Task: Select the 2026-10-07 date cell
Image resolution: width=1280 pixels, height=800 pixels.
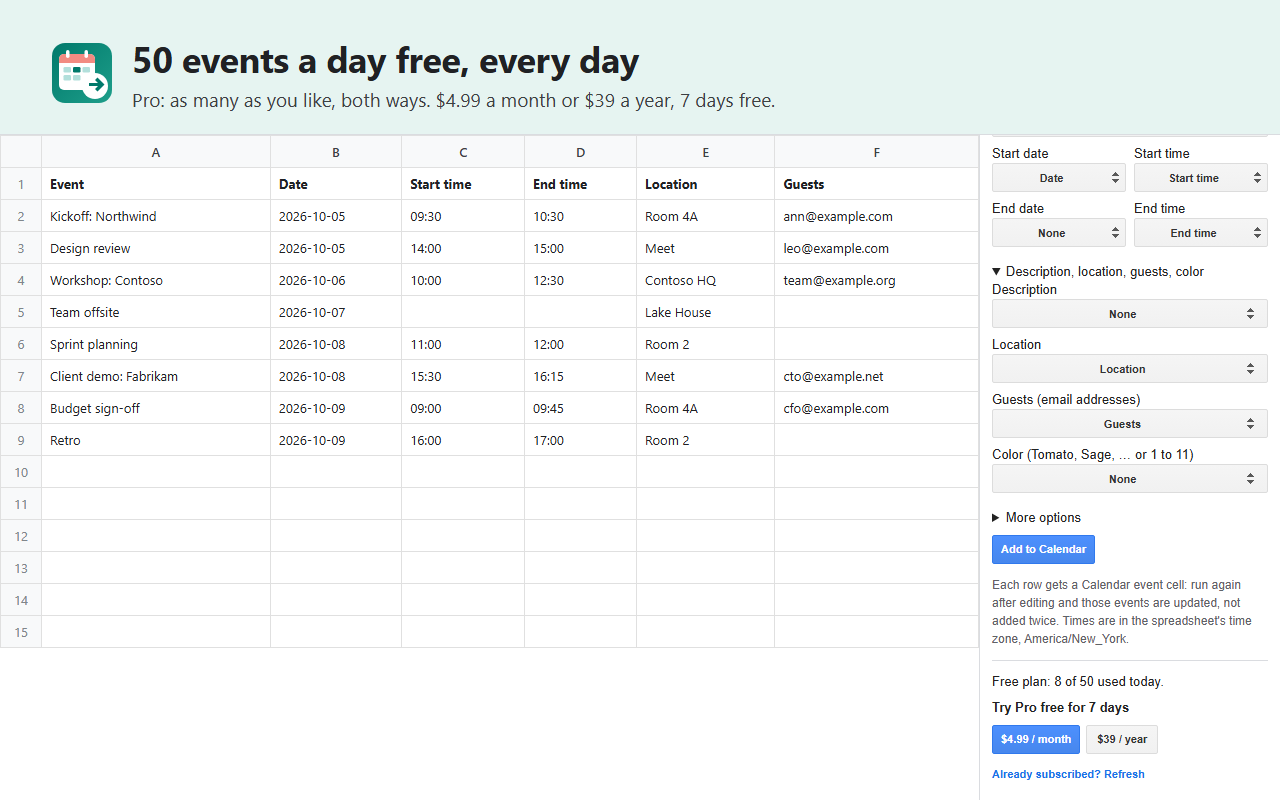Action: coord(336,312)
